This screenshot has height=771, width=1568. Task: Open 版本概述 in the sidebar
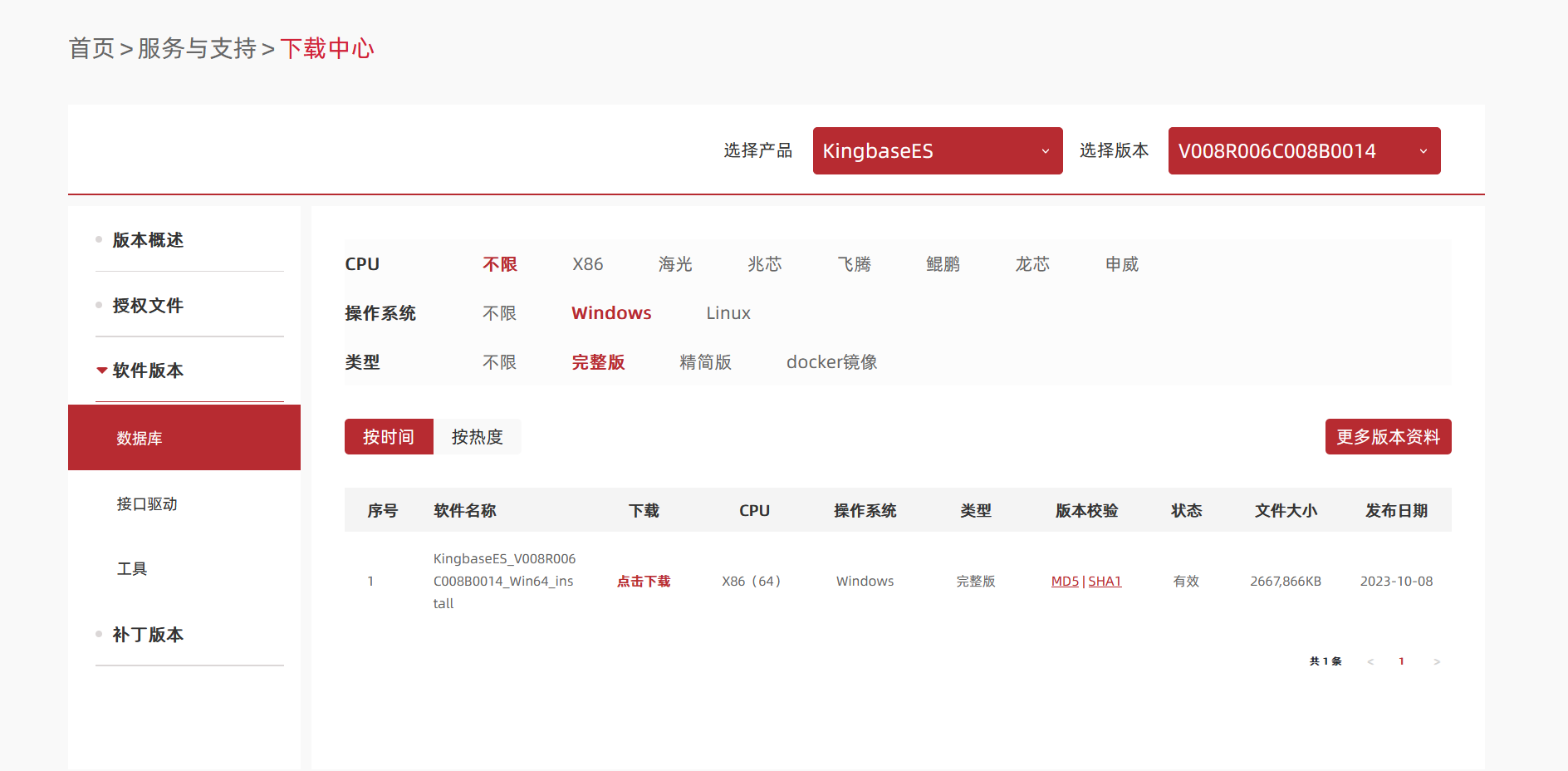tap(148, 240)
